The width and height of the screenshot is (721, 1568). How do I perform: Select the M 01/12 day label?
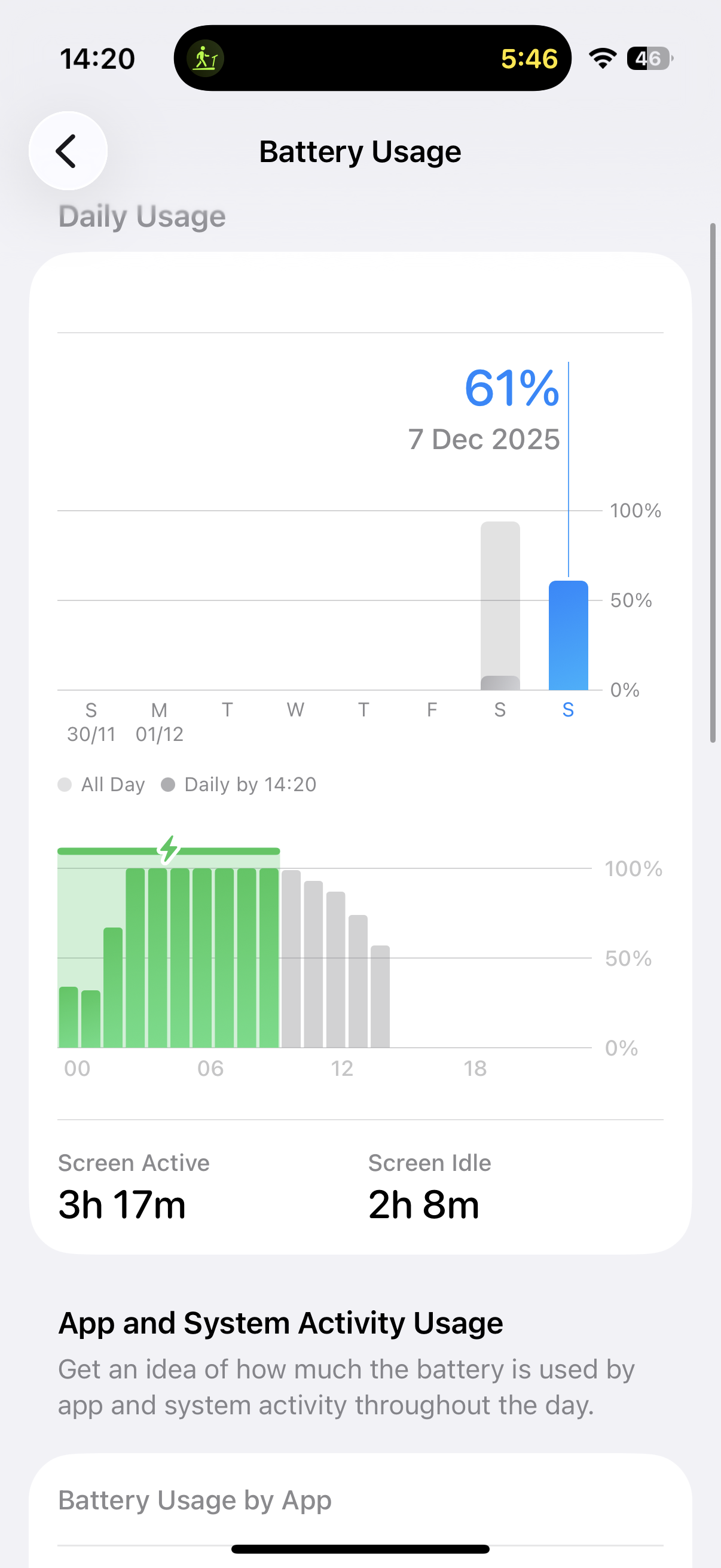[160, 722]
